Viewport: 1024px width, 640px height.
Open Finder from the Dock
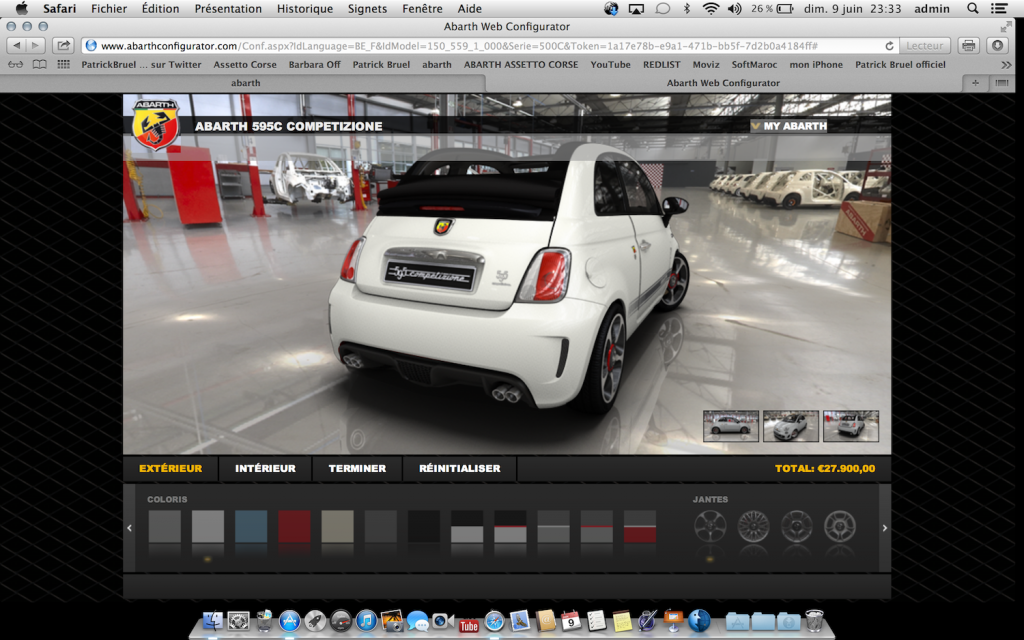pos(213,620)
